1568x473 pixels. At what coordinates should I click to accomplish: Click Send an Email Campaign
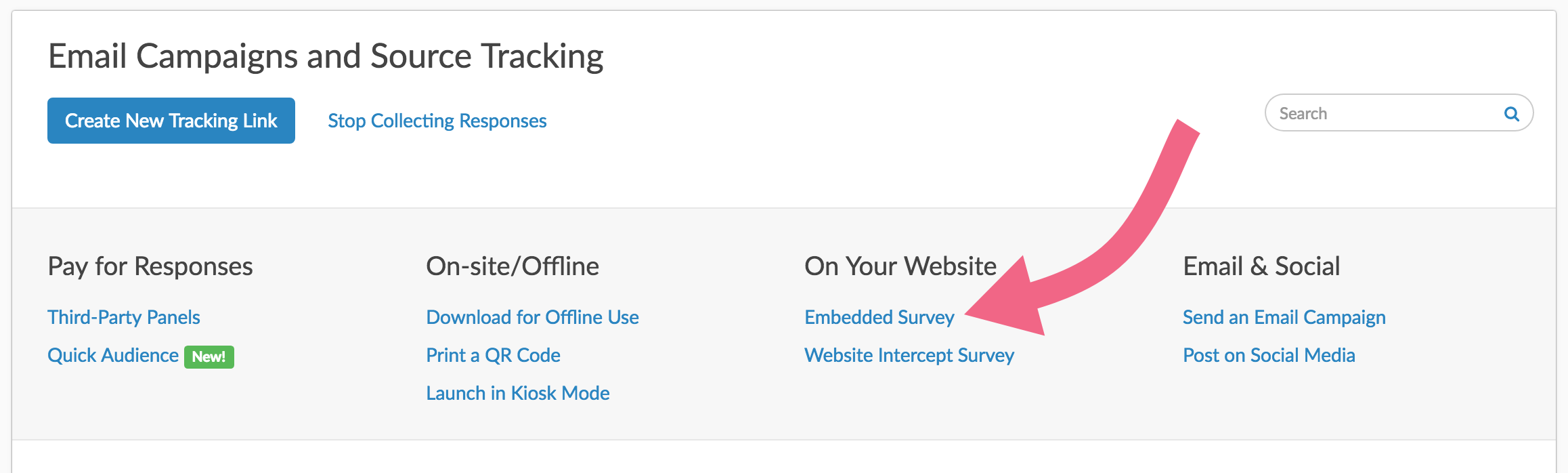pos(1284,317)
